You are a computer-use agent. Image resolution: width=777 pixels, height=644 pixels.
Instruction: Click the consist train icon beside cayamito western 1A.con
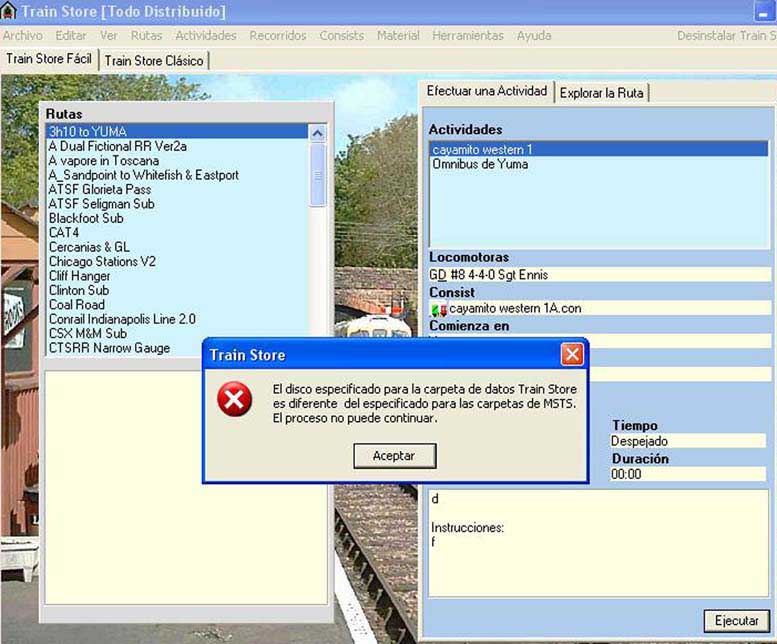[439, 309]
